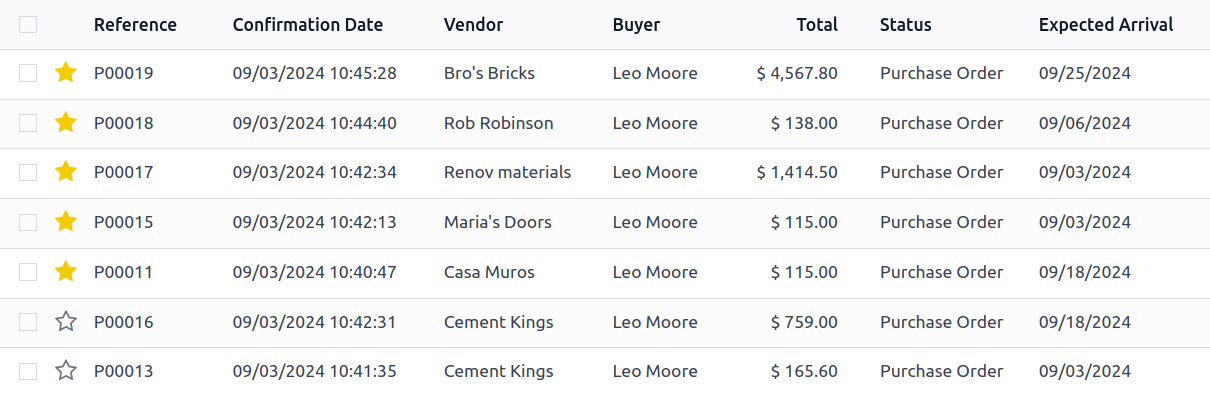Viewport: 1210px width, 395px height.
Task: Sort list by Confirmation Date header
Action: [x=308, y=24]
